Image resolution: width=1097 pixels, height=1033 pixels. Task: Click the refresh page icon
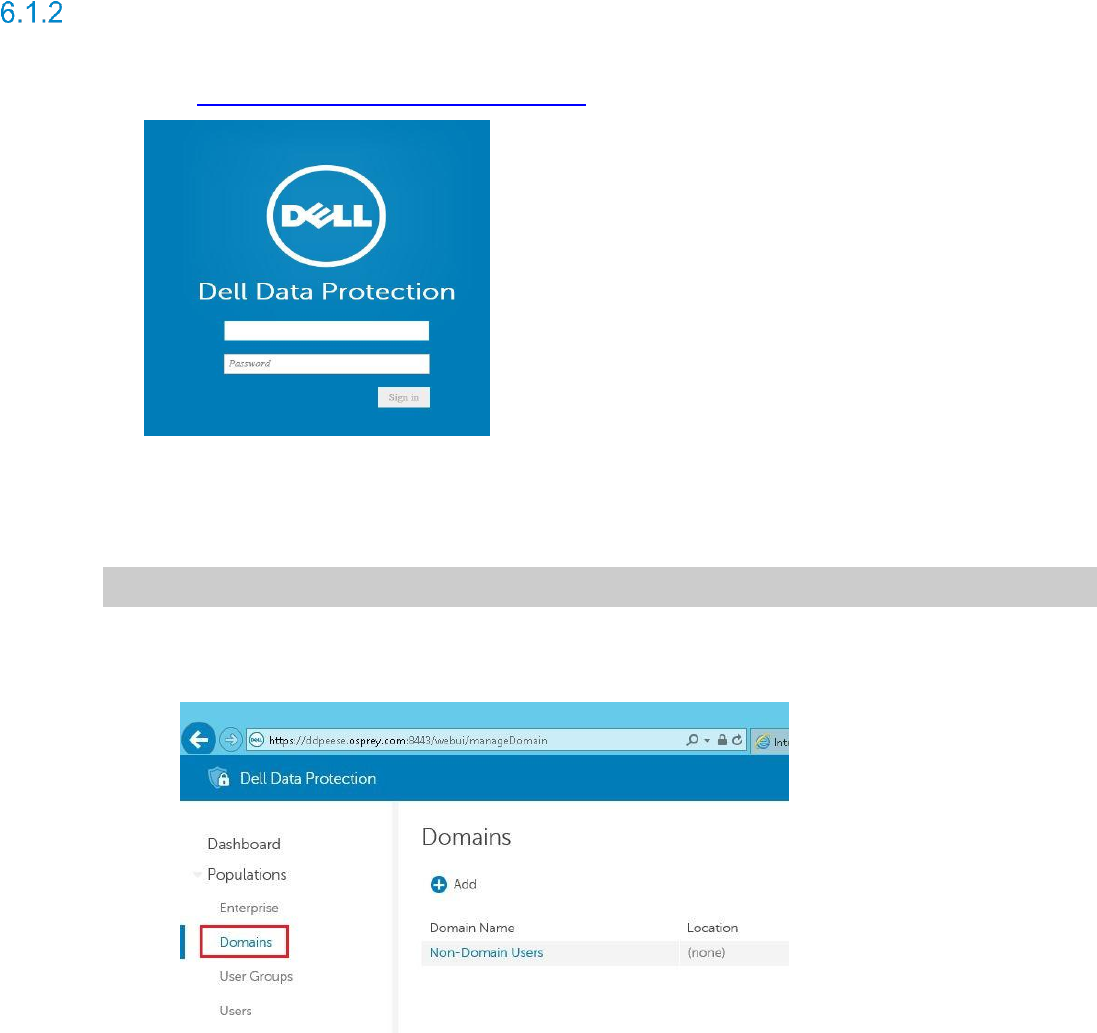tap(737, 739)
